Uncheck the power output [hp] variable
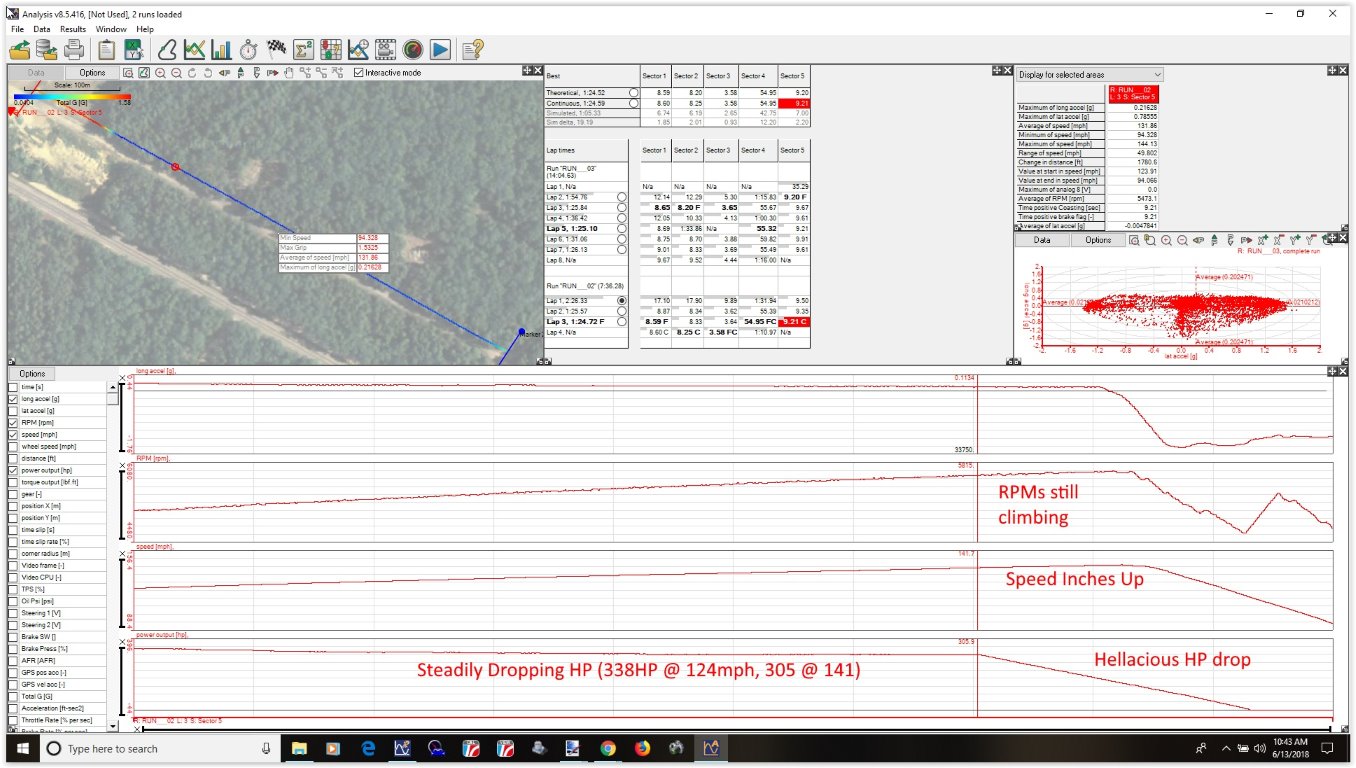This screenshot has width=1356, height=768. (x=12, y=470)
